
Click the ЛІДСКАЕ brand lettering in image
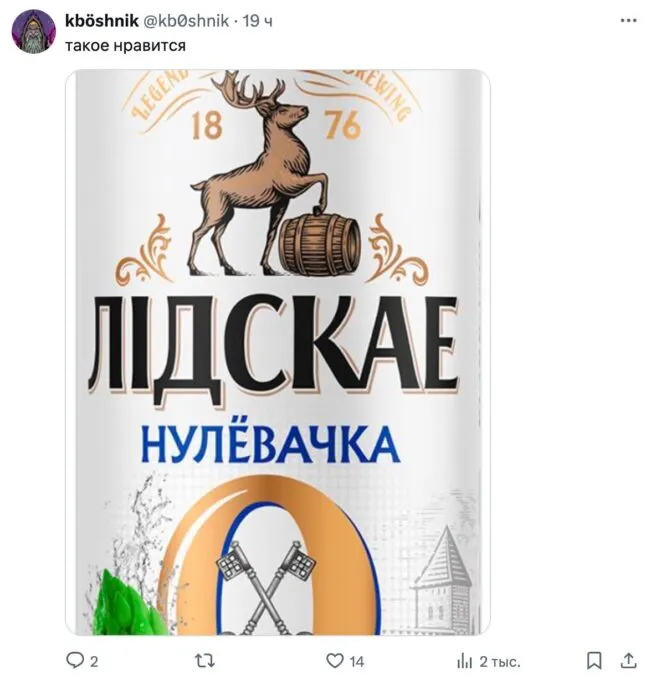pos(273,345)
